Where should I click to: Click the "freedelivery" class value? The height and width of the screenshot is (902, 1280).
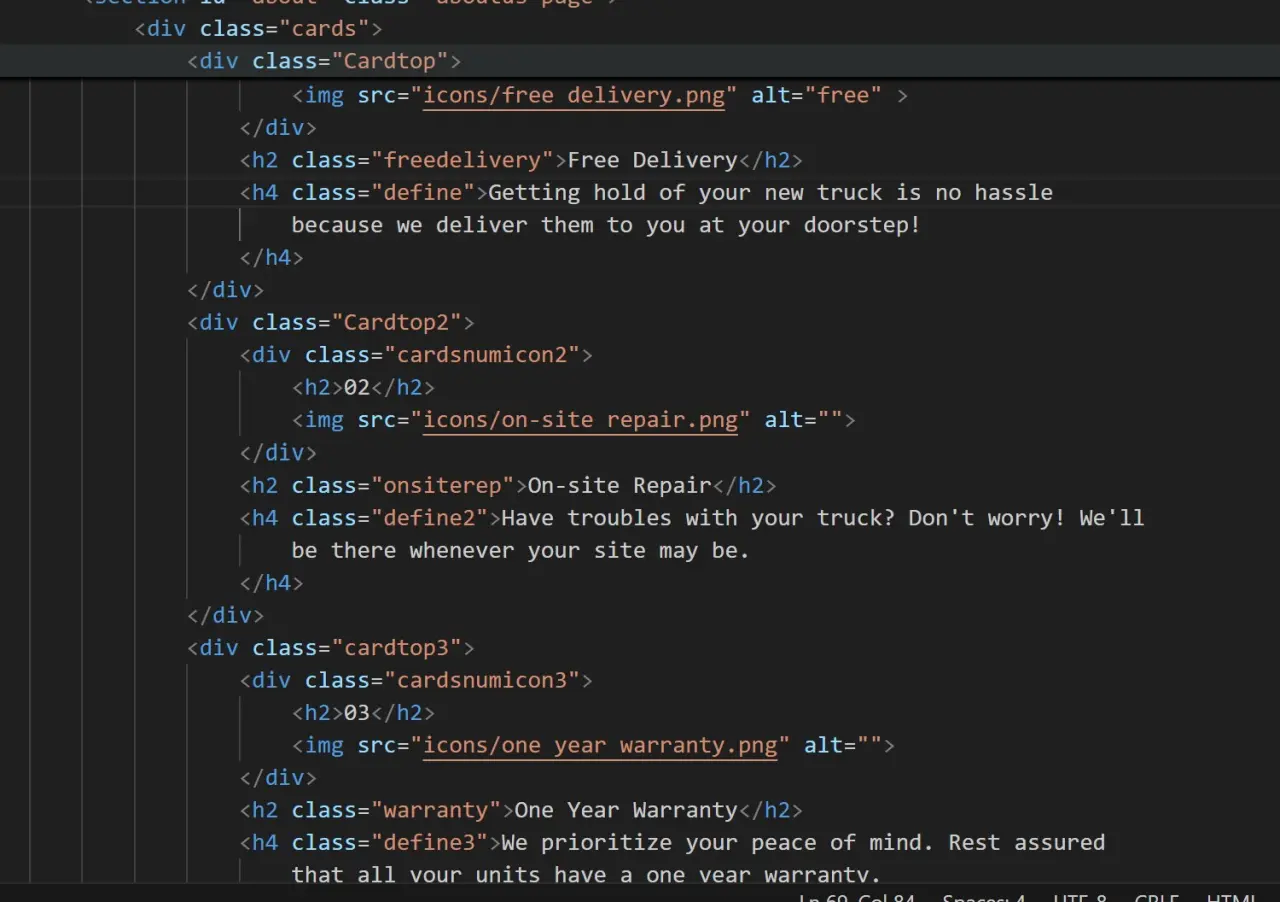coord(462,160)
